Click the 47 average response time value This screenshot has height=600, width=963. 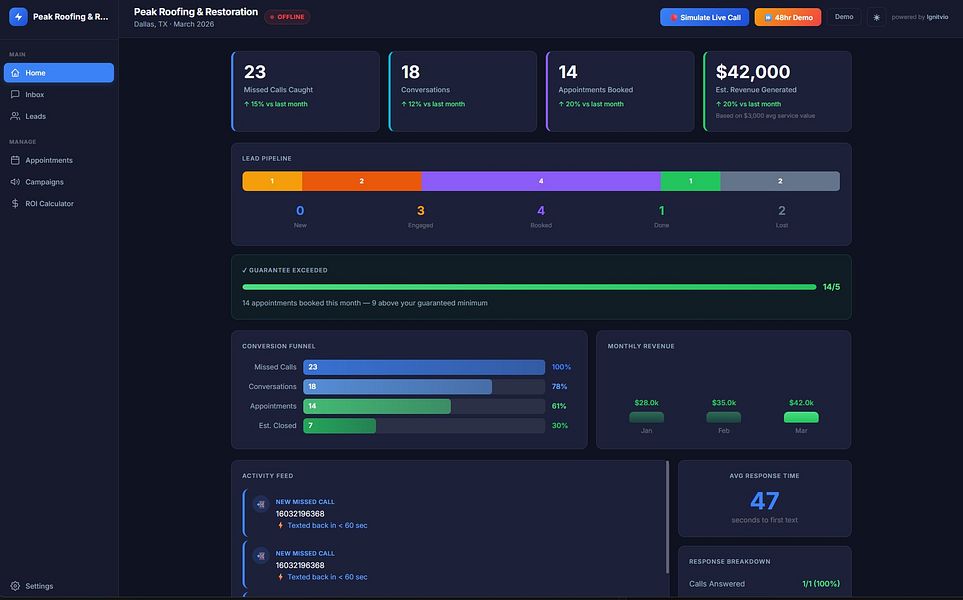click(765, 501)
